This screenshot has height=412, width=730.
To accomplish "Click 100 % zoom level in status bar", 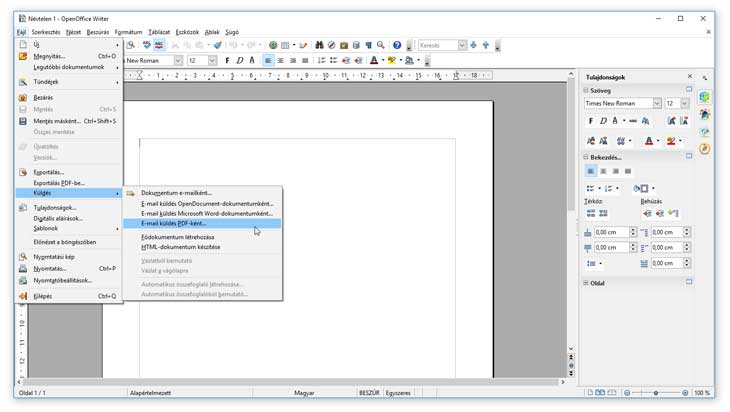I will 702,393.
